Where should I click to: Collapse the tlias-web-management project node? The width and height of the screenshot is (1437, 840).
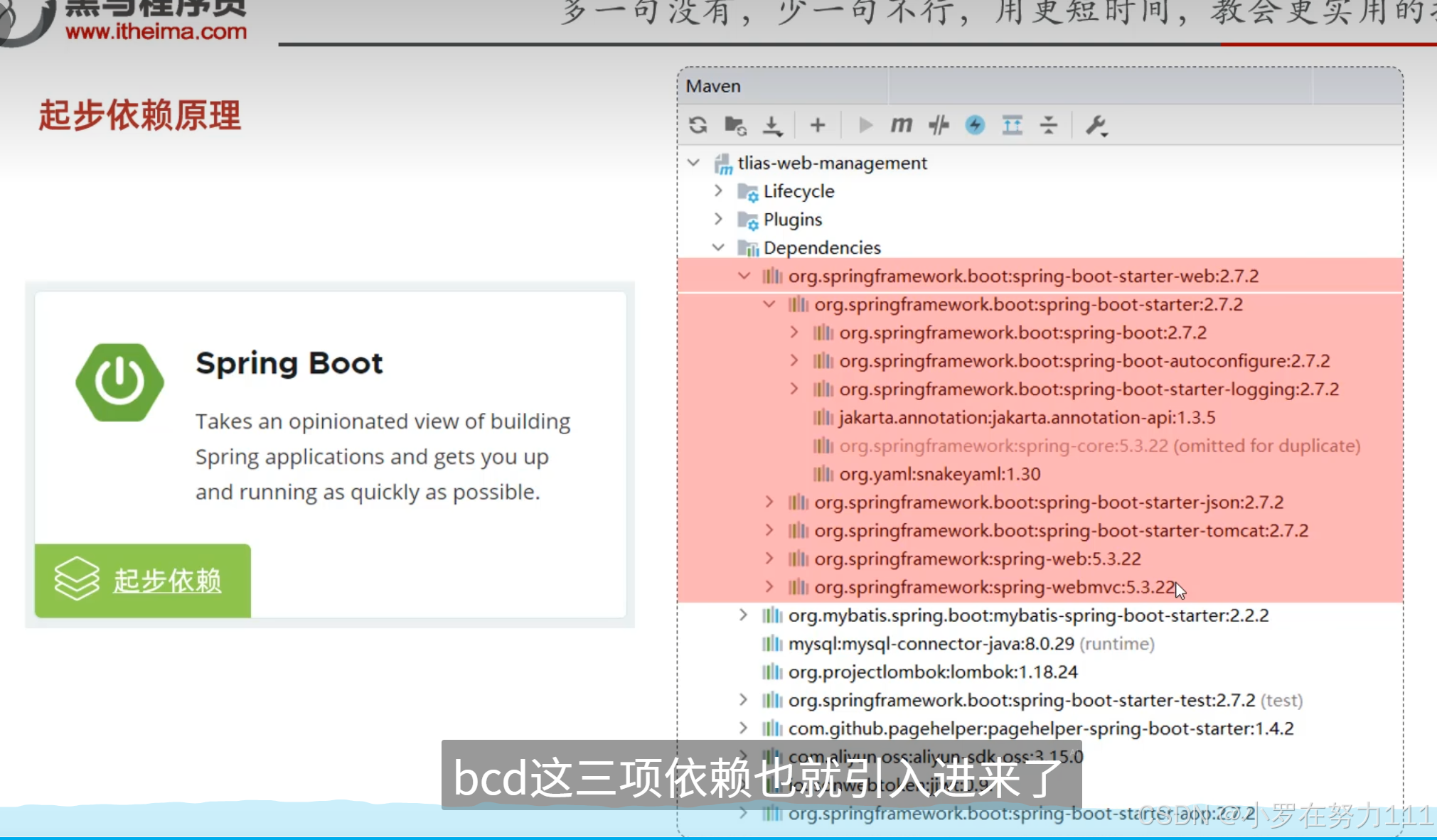click(693, 163)
